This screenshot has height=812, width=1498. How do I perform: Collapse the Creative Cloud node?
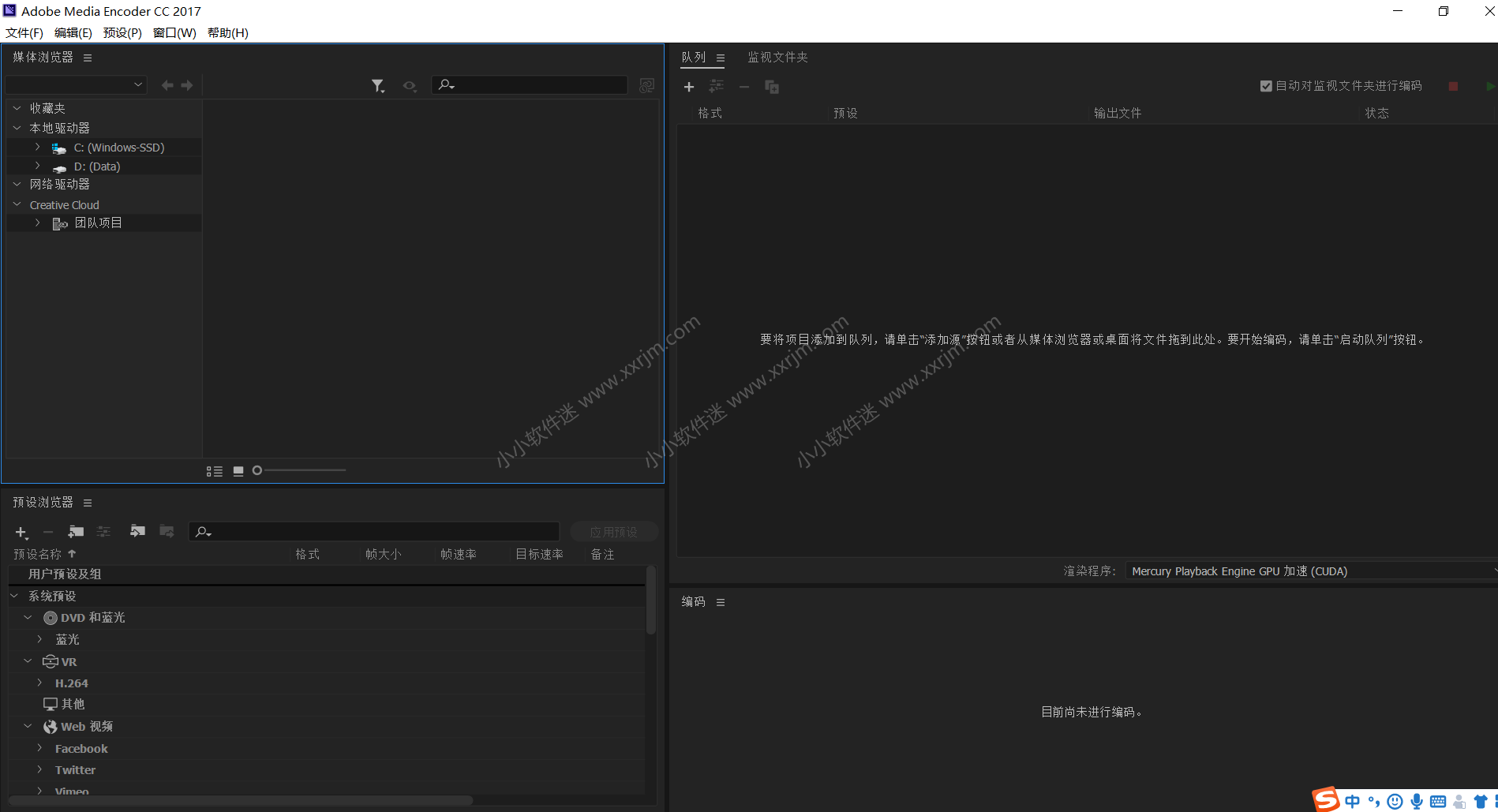click(x=17, y=204)
